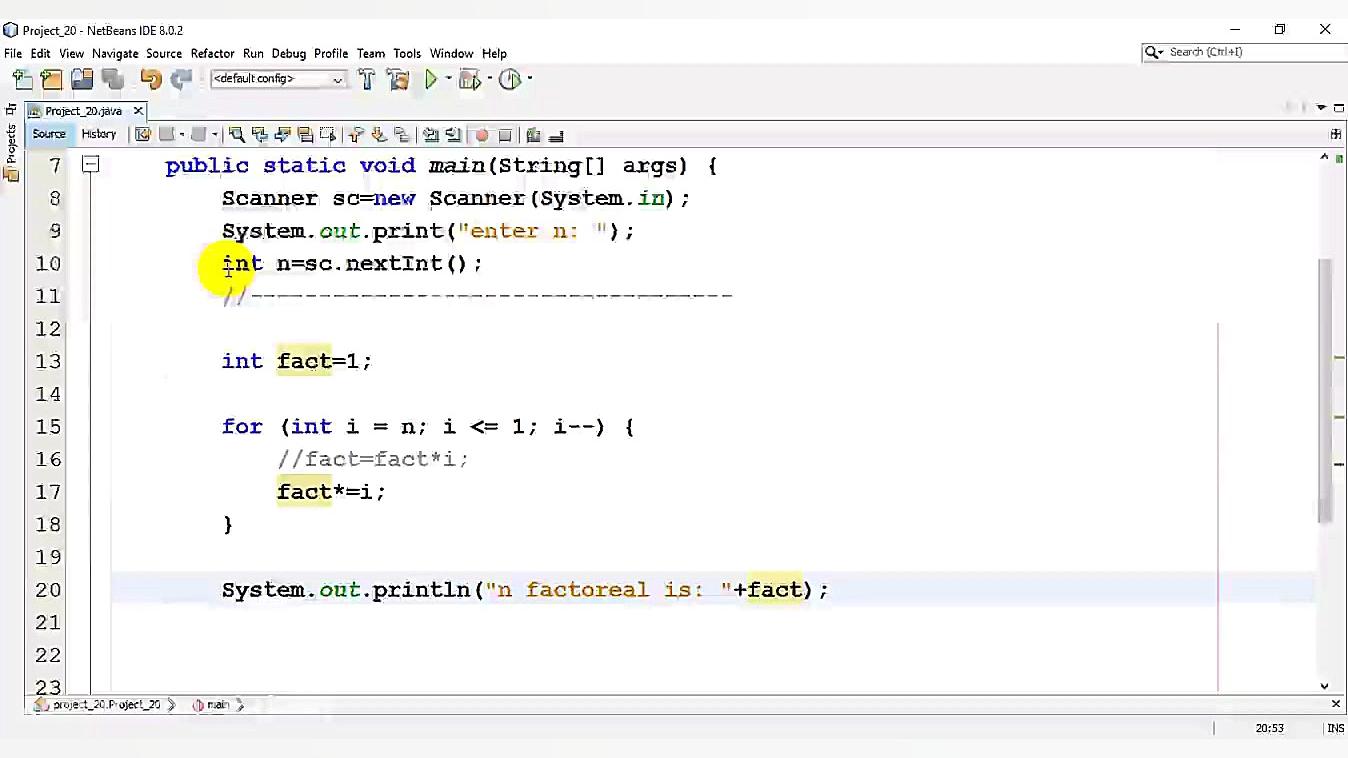The width and height of the screenshot is (1348, 758).
Task: Click the Find Previous Occurrence icon
Action: click(260, 135)
